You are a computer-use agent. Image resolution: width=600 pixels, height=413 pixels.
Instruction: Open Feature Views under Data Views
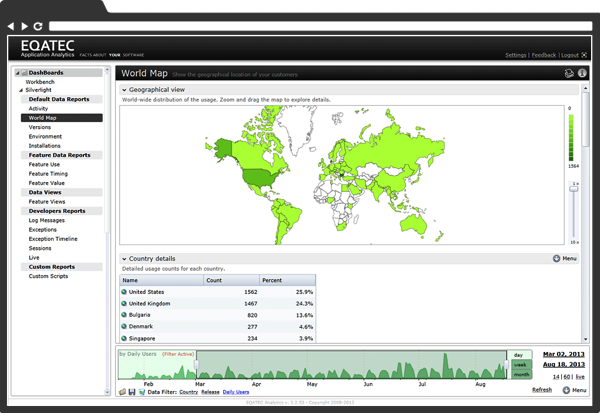(x=47, y=202)
